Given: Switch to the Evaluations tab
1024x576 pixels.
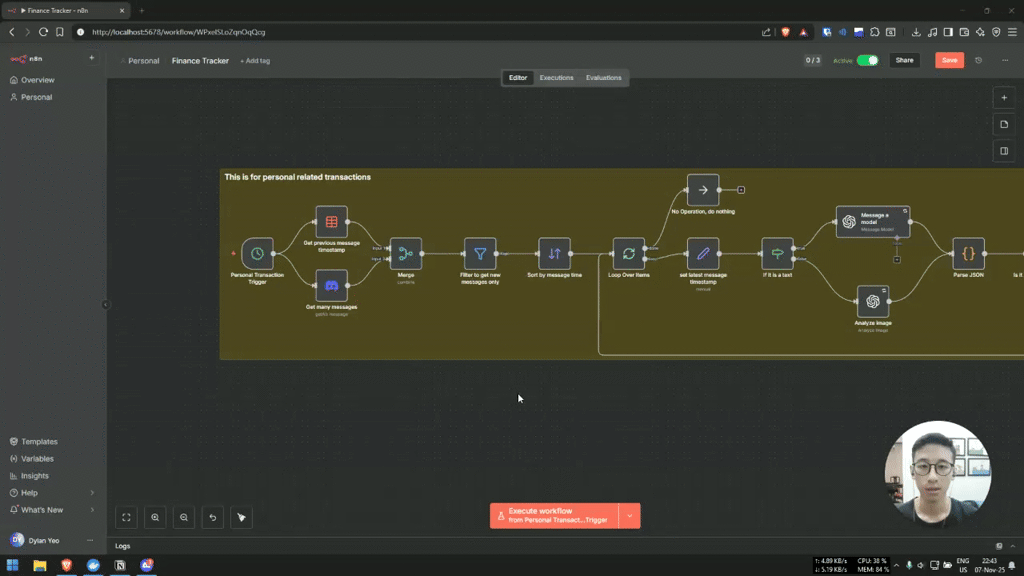Looking at the screenshot, I should 603,77.
